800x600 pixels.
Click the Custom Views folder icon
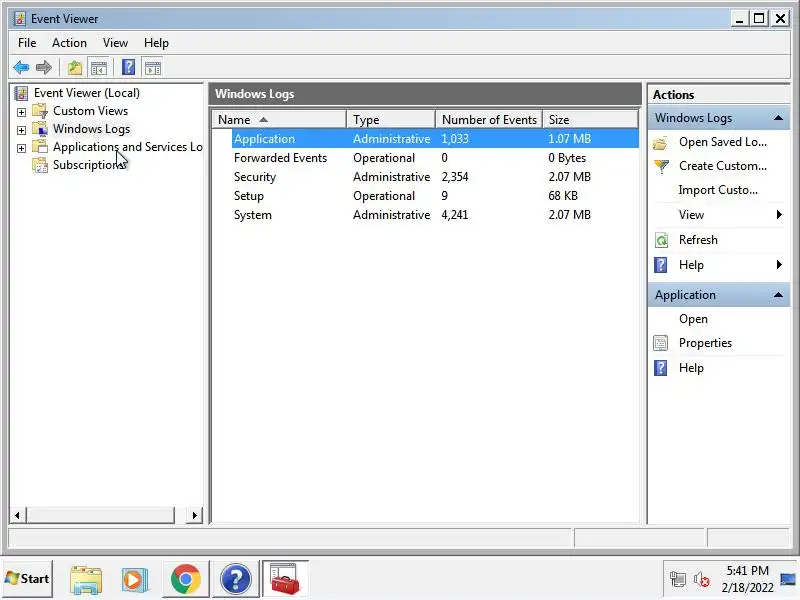pyautogui.click(x=40, y=111)
